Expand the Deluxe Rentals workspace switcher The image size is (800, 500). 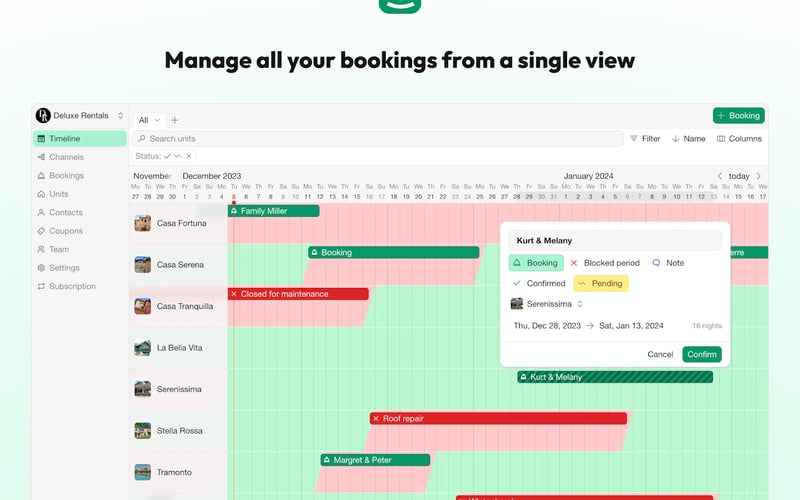120,115
